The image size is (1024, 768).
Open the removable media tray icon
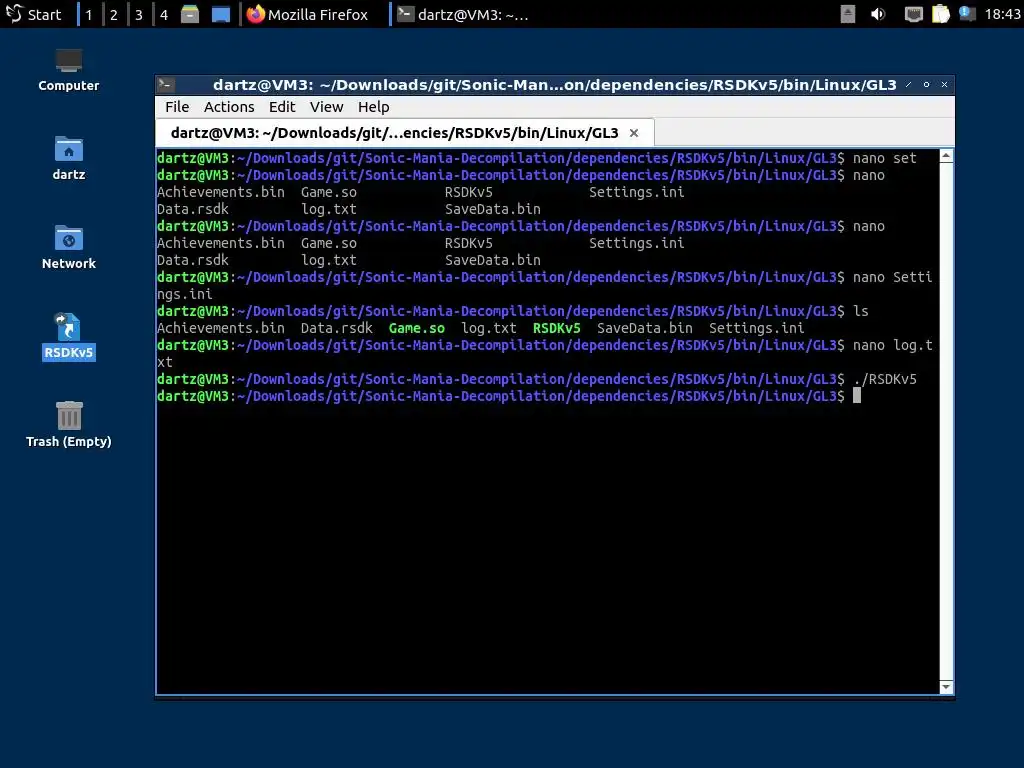coord(848,14)
